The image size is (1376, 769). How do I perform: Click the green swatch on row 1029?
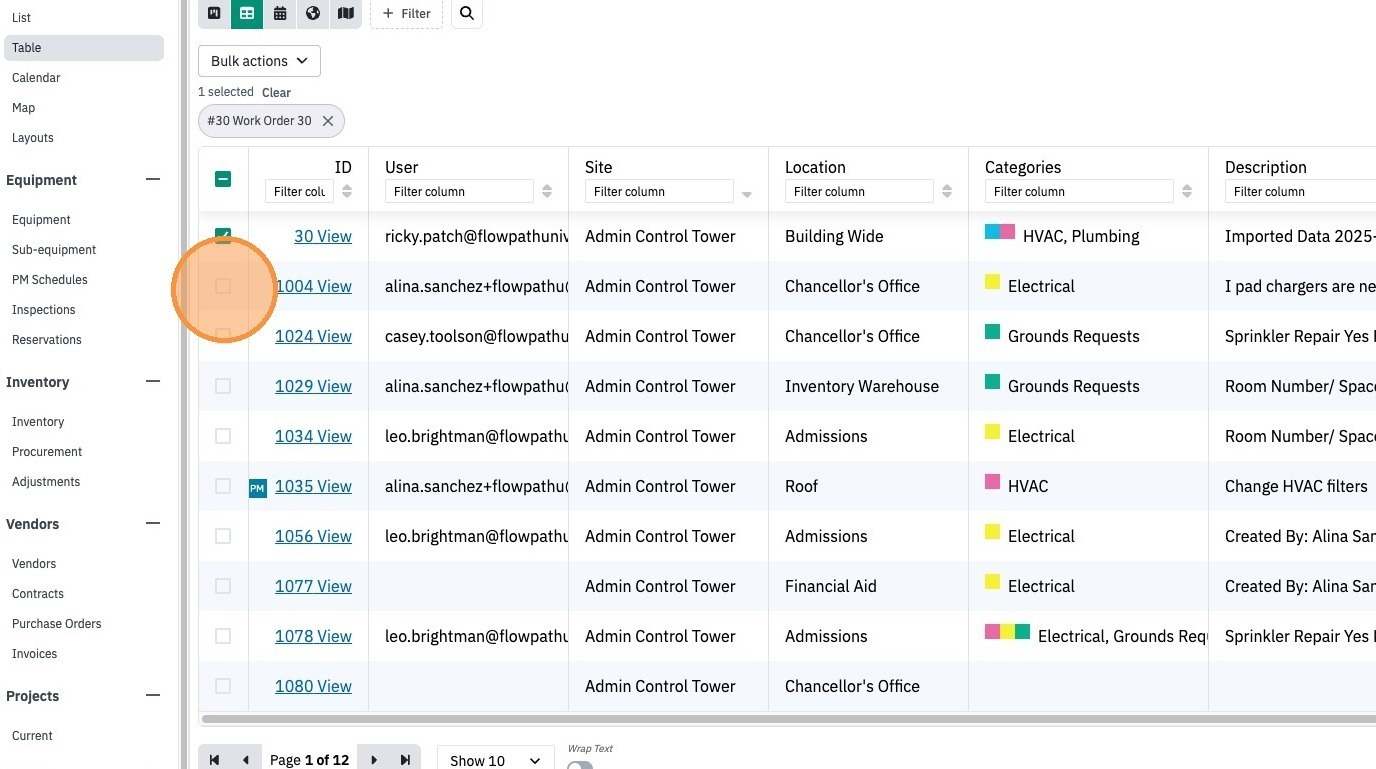[992, 382]
